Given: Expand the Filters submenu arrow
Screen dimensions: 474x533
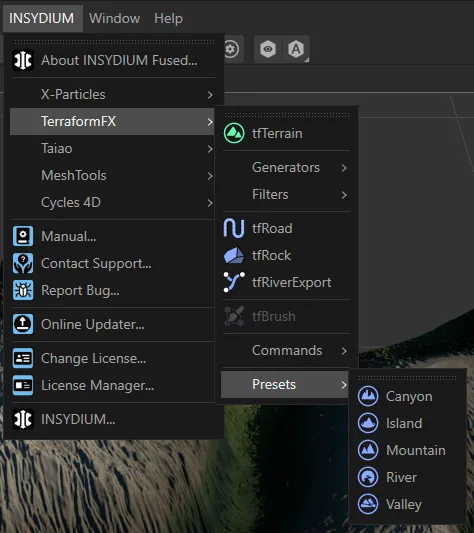Looking at the screenshot, I should point(344,195).
